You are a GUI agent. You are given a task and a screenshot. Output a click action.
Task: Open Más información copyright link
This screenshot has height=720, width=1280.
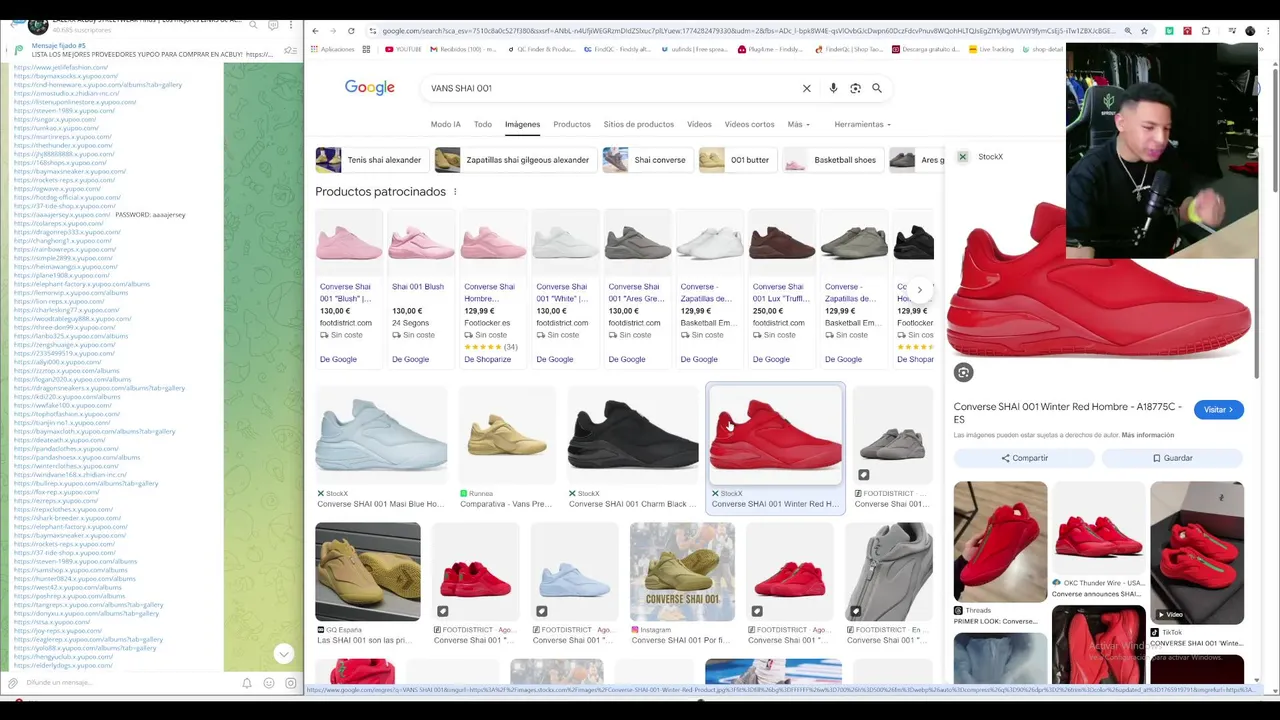[x=1147, y=435]
